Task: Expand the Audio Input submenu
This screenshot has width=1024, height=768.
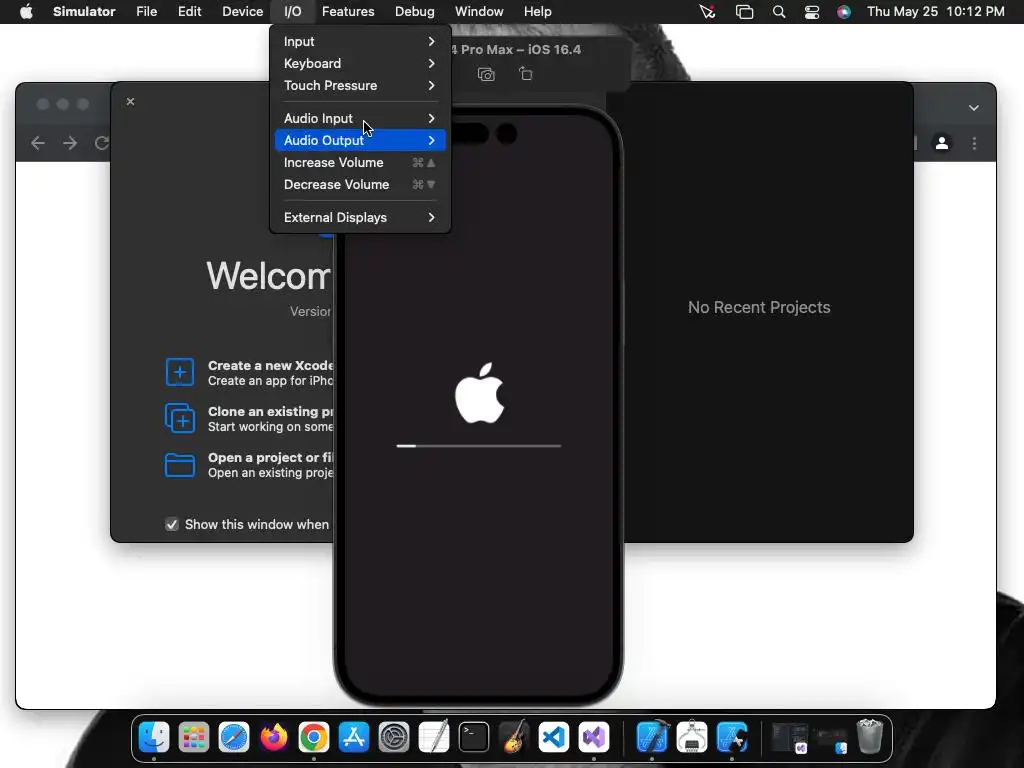Action: [360, 118]
